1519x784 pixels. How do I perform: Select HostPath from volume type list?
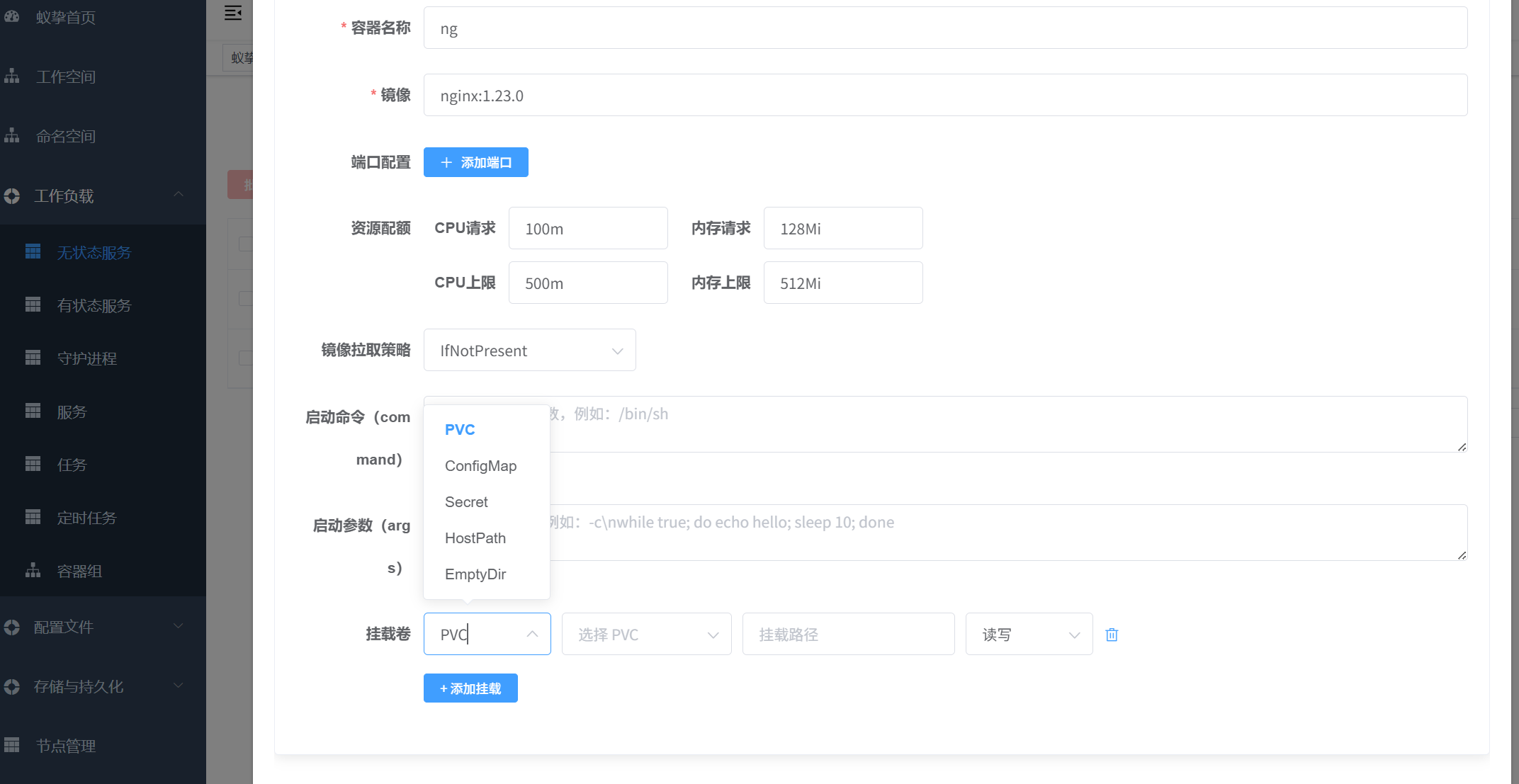point(475,538)
